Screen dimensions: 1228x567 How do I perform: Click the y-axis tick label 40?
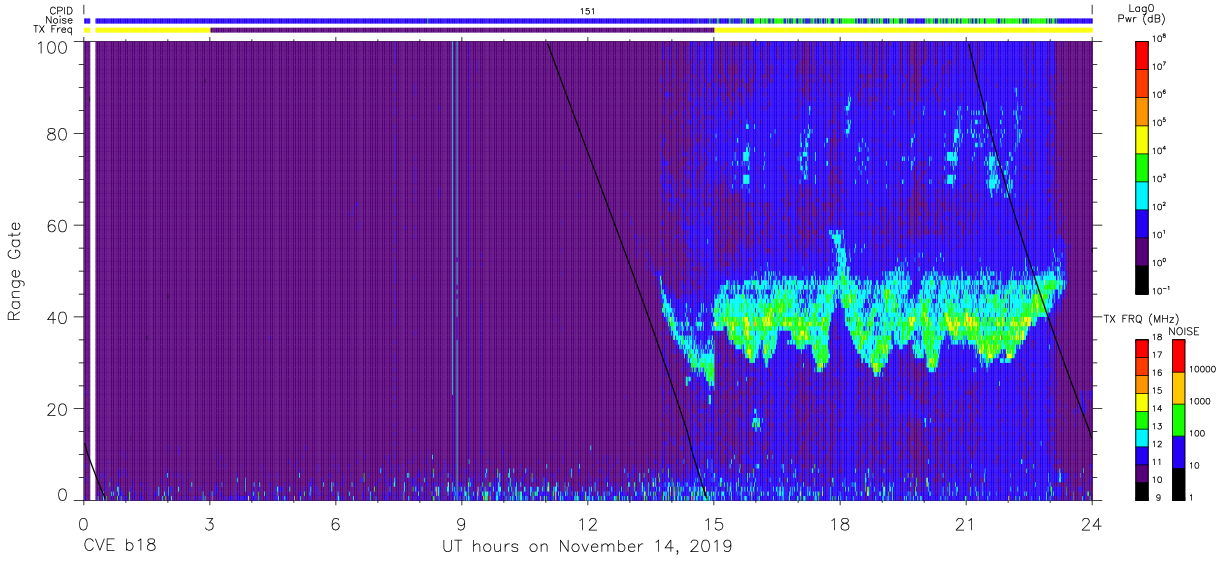click(56, 318)
